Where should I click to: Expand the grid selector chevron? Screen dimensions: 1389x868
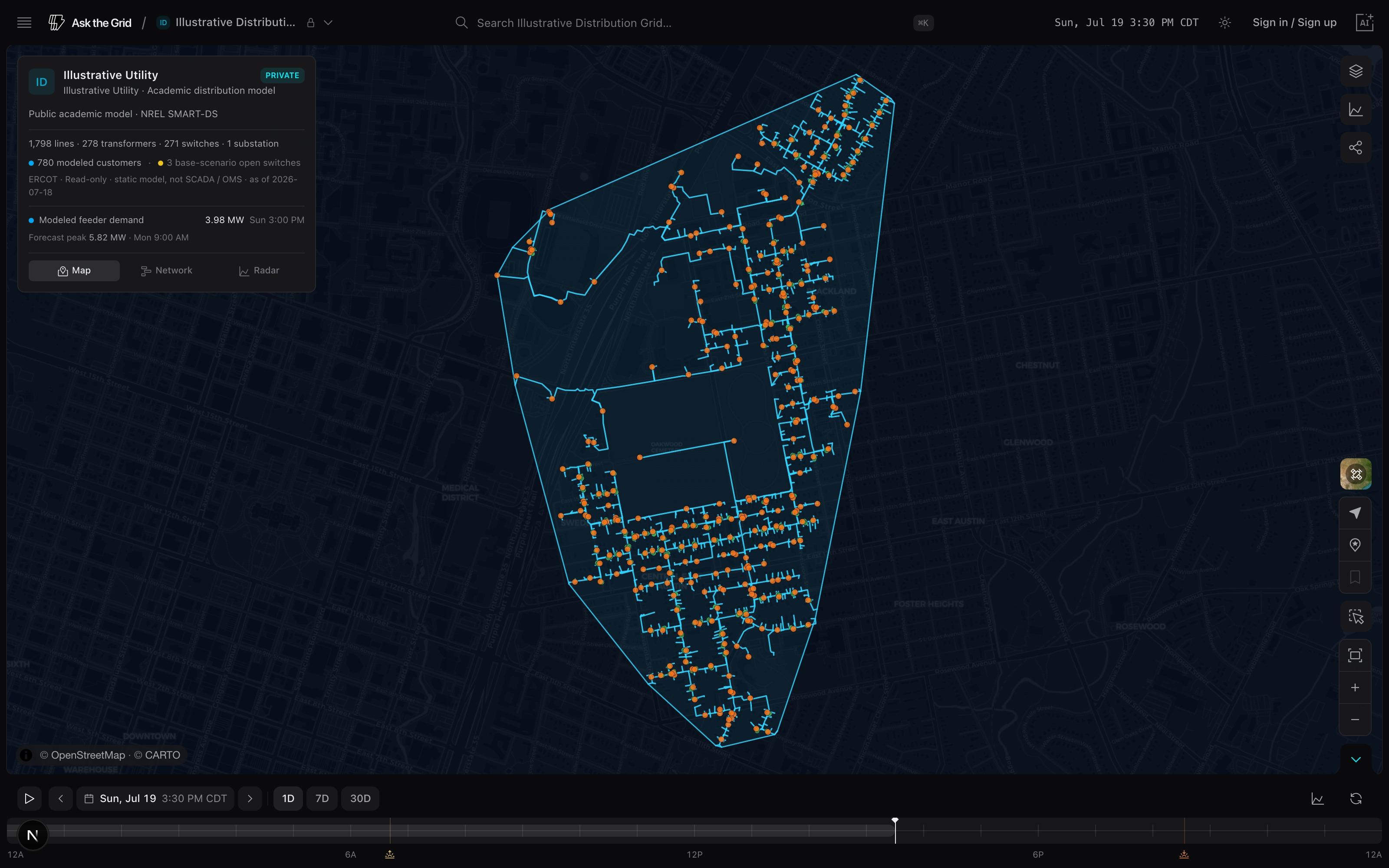(x=328, y=23)
